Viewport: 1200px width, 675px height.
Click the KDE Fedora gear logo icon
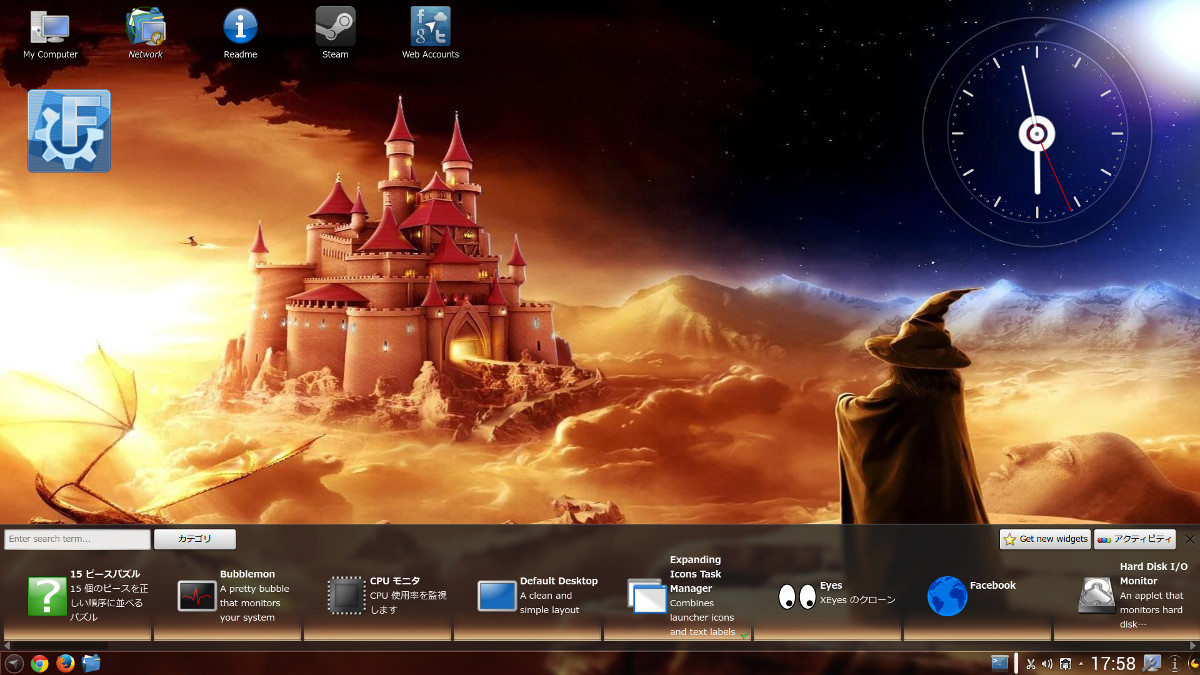pyautogui.click(x=69, y=131)
